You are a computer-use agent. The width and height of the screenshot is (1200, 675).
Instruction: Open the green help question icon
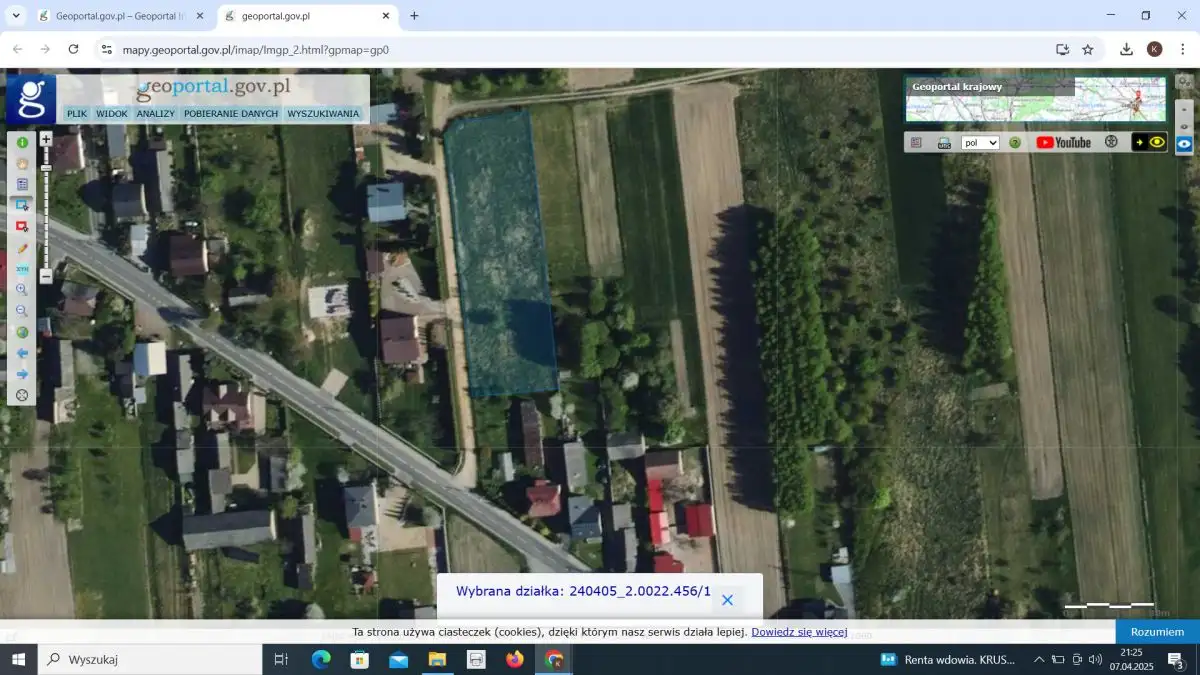(1015, 143)
